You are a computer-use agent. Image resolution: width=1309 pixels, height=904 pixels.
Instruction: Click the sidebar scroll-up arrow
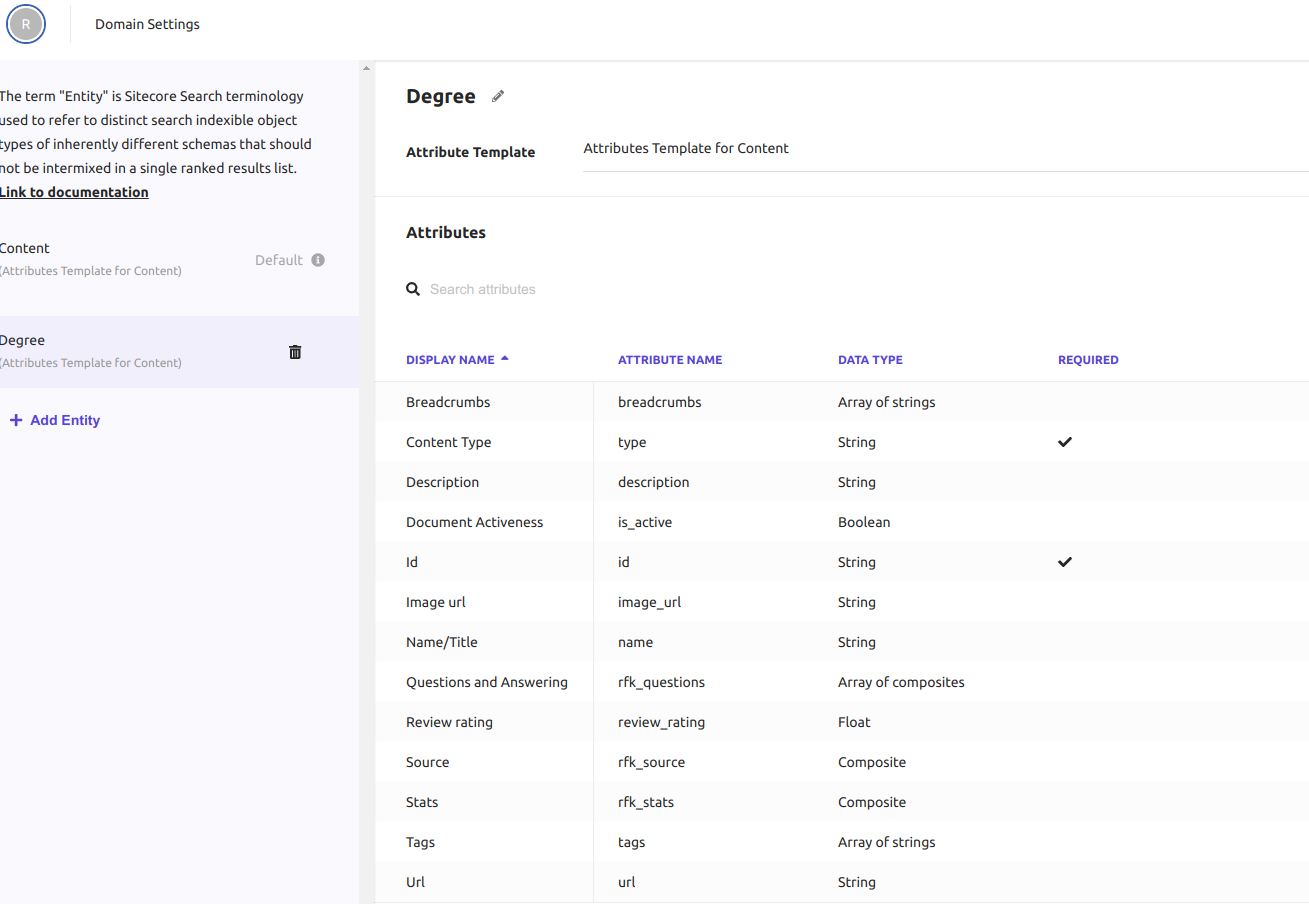point(366,68)
